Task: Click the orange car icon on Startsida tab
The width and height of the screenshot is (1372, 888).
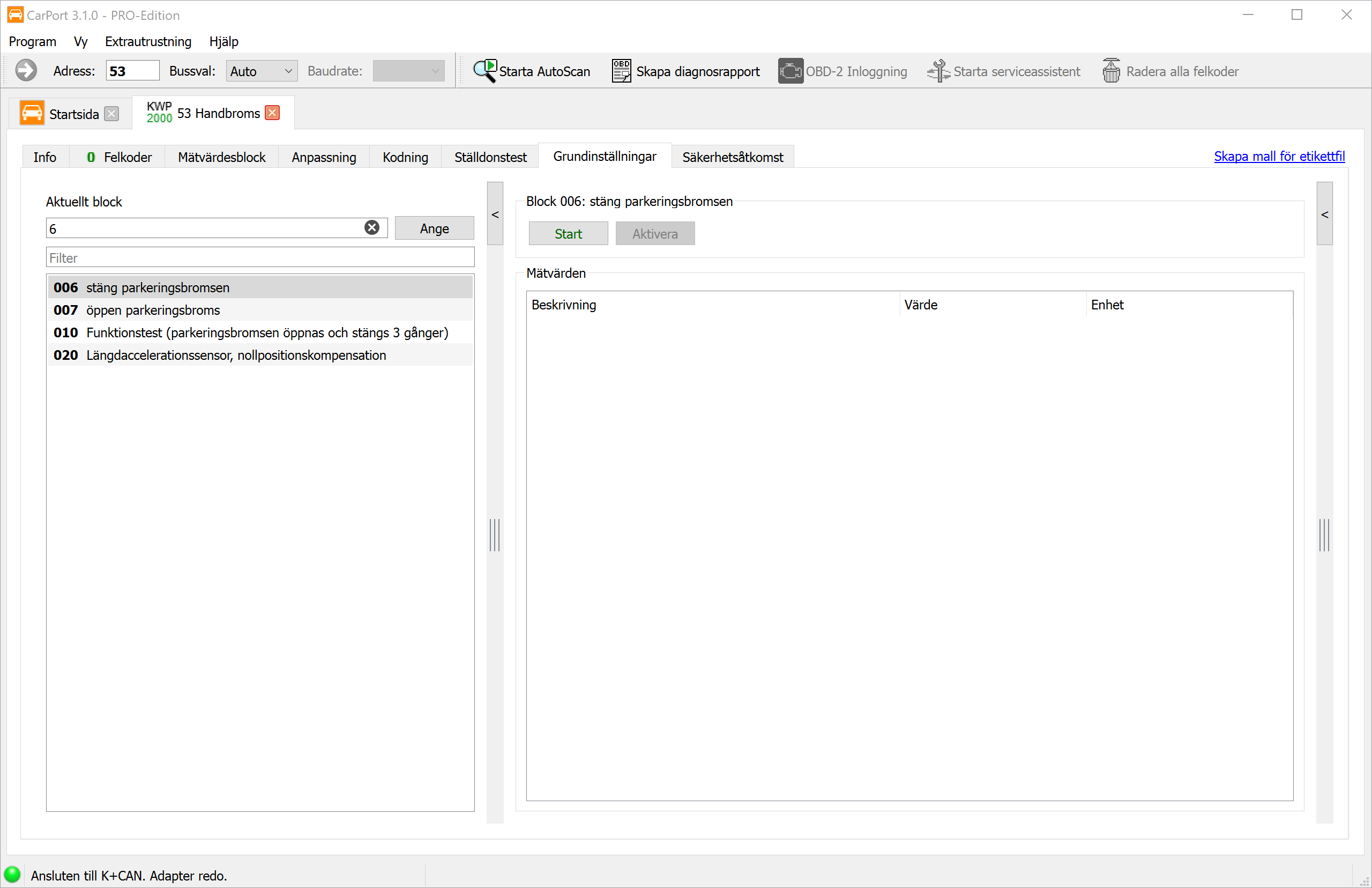Action: point(32,113)
